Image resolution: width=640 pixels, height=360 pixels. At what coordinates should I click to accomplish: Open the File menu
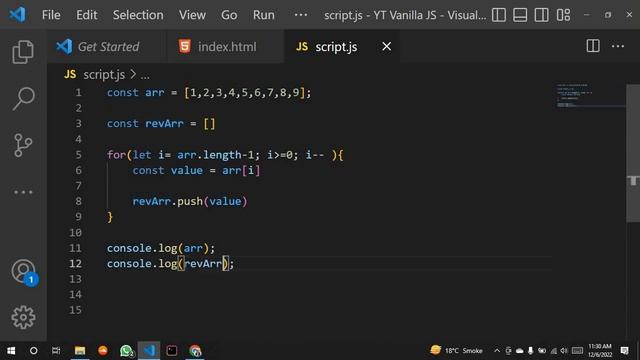pyautogui.click(x=51, y=15)
